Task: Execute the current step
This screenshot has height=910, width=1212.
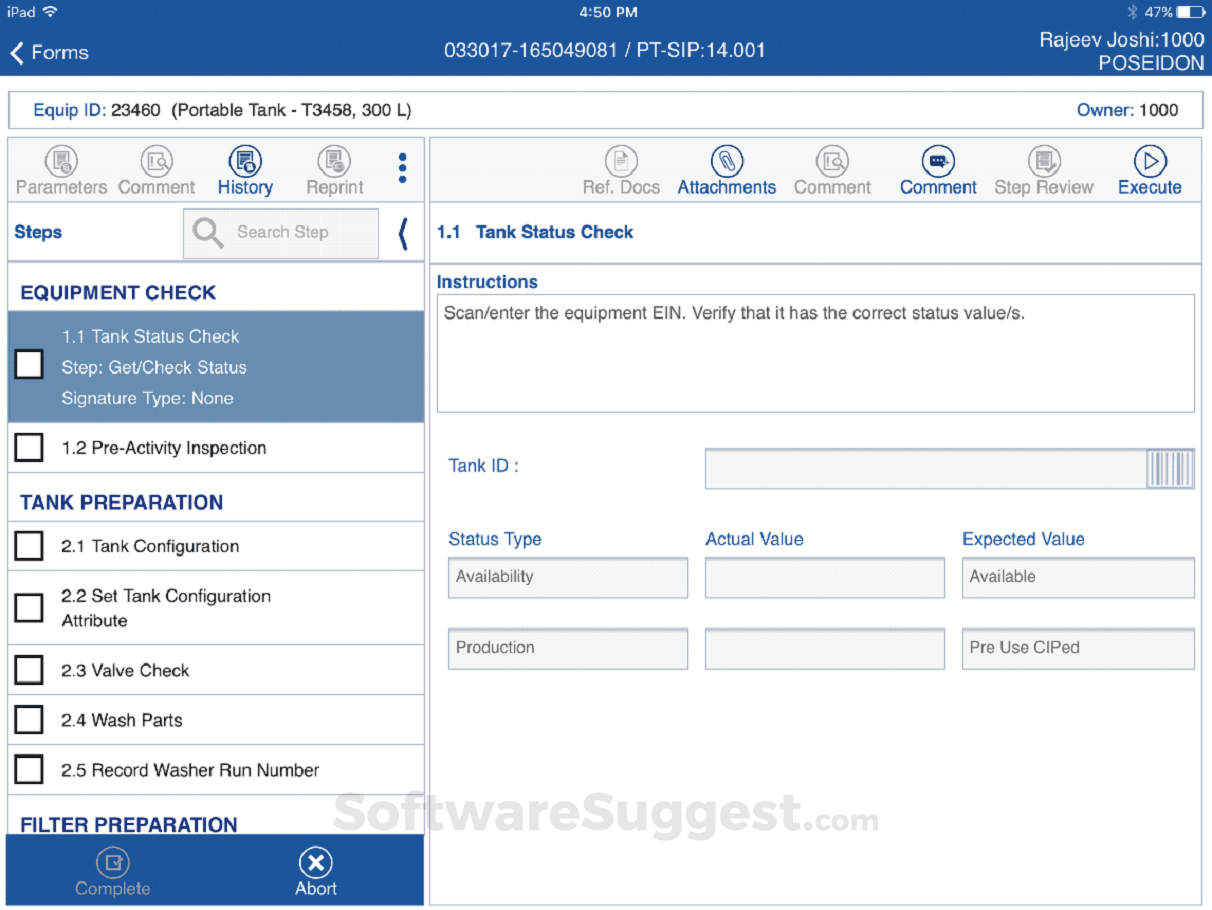Action: coord(1149,168)
